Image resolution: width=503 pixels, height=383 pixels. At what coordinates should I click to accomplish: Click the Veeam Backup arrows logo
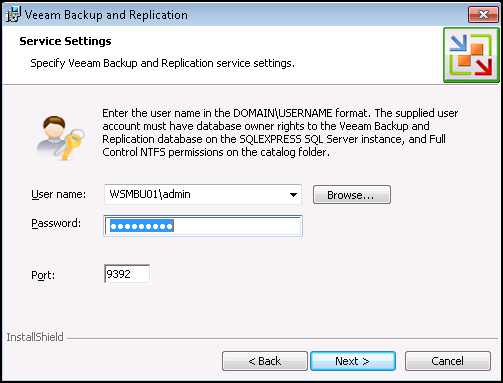(x=471, y=55)
